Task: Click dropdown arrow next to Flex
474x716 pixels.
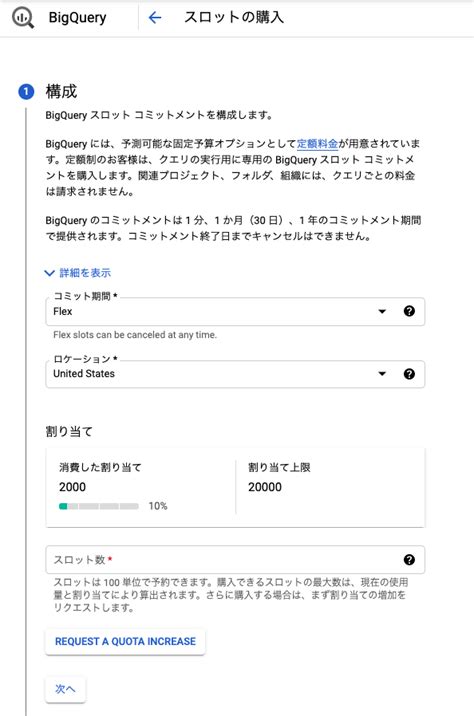Action: pos(382,311)
